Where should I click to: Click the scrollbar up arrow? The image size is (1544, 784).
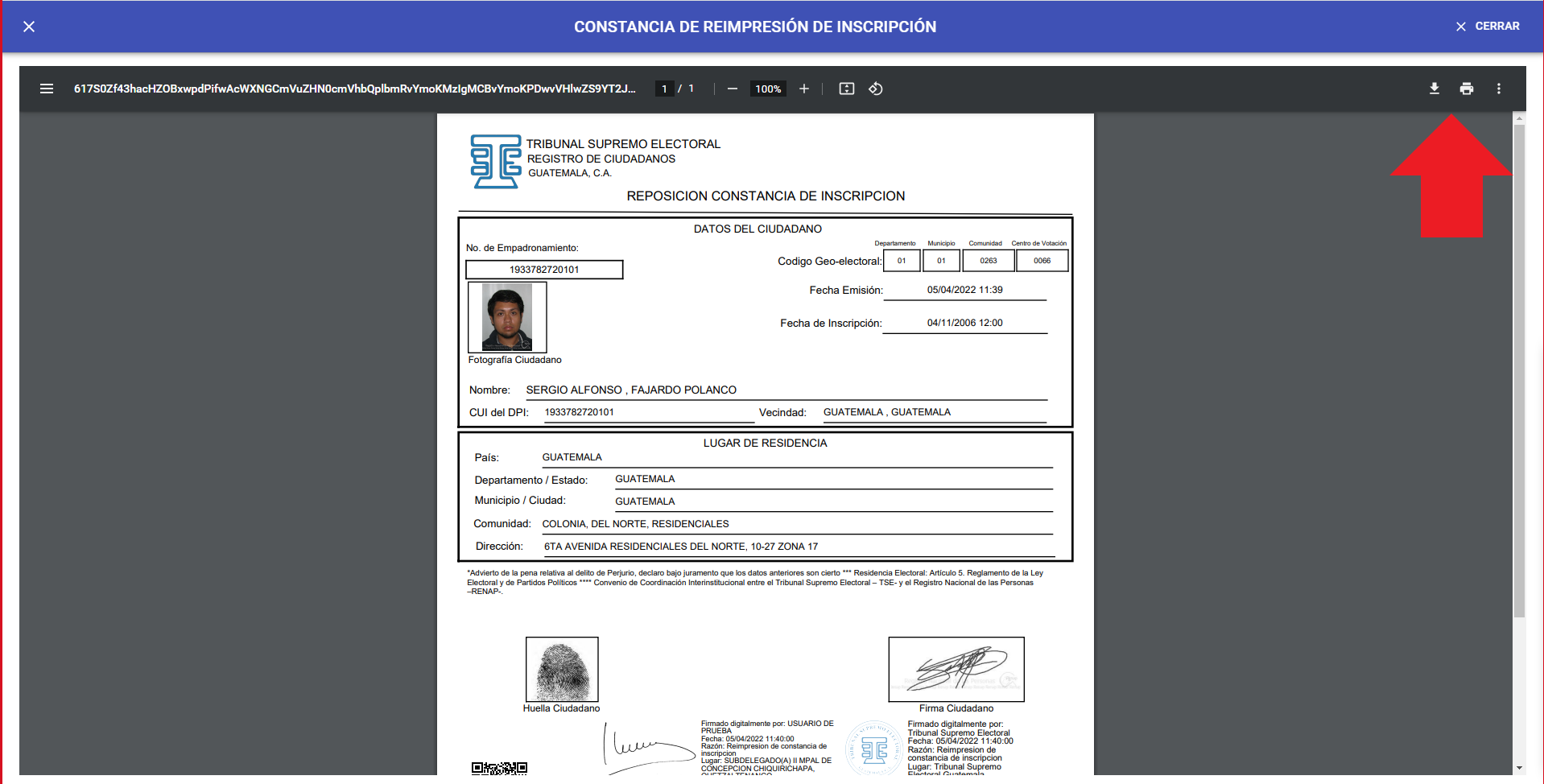[x=1519, y=118]
